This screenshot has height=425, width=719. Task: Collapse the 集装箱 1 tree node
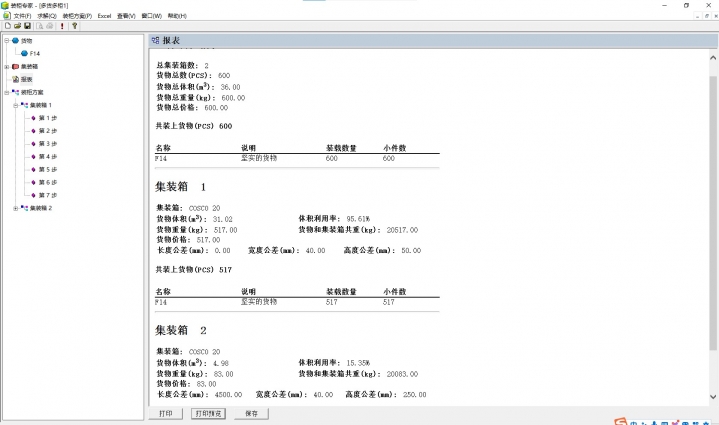16,105
